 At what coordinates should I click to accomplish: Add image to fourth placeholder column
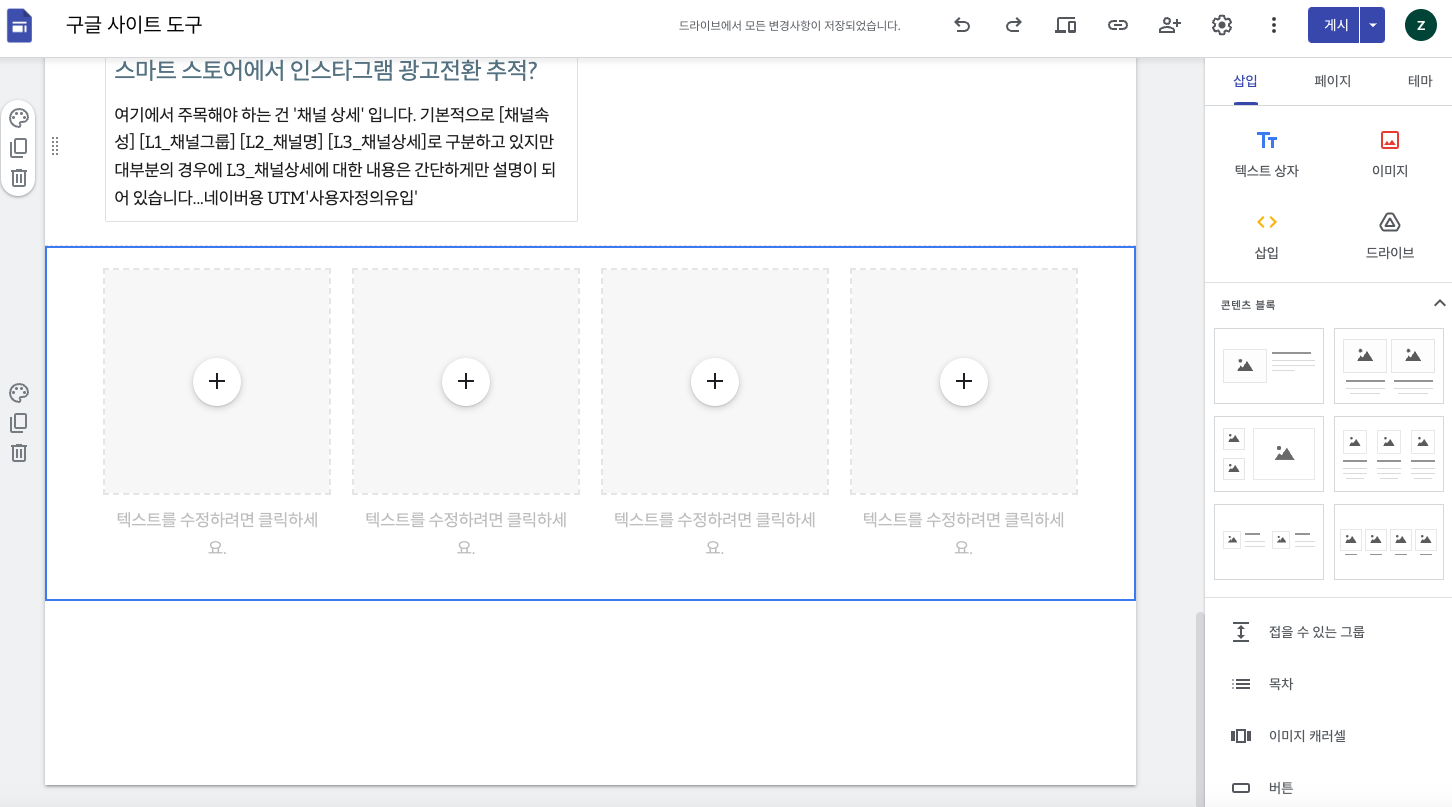pyautogui.click(x=964, y=381)
